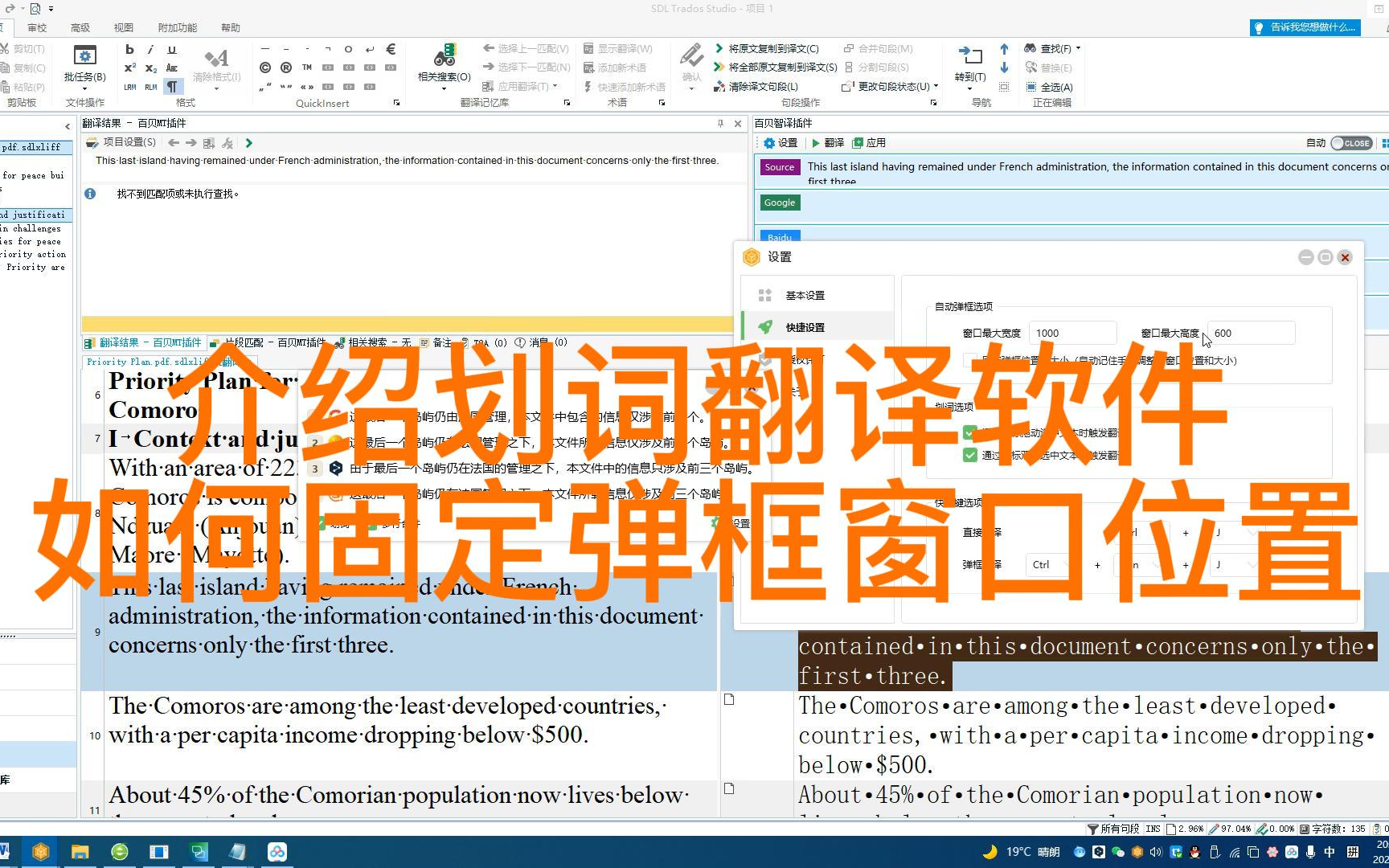Insert the copyright symbol
This screenshot has width=1389, height=868.
pos(265,68)
